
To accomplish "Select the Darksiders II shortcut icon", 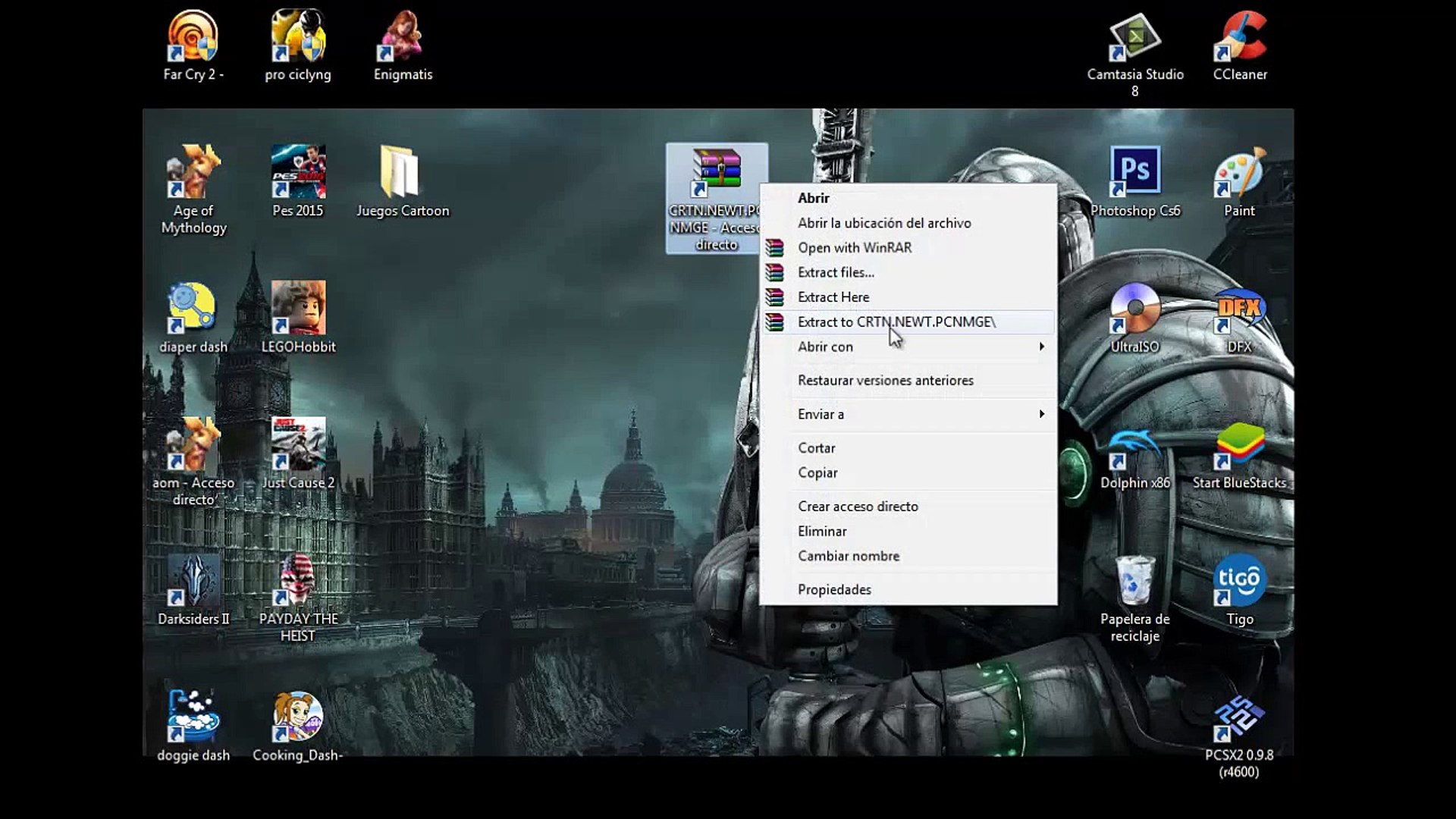I will click(193, 582).
